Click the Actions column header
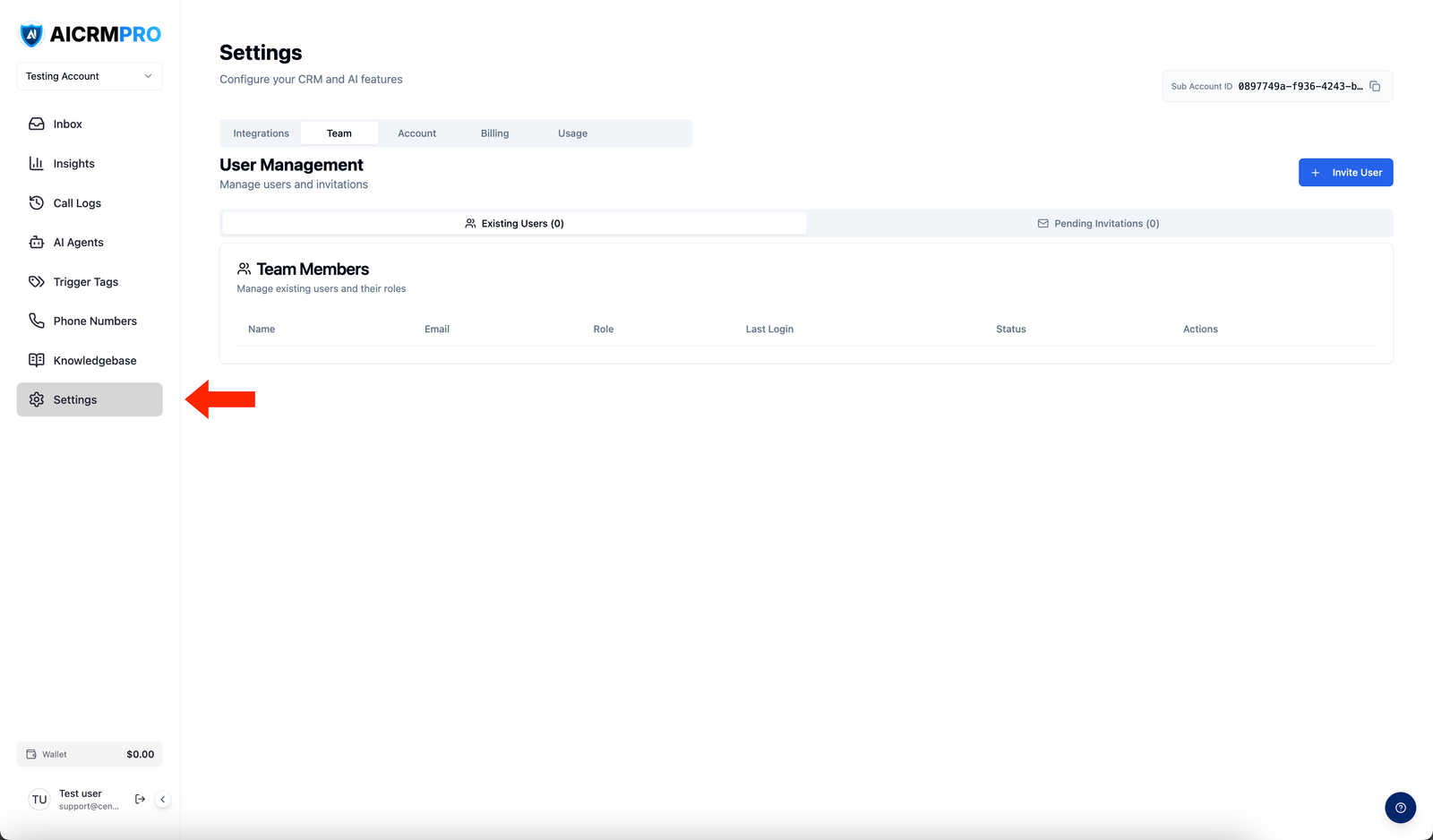 coord(1200,330)
